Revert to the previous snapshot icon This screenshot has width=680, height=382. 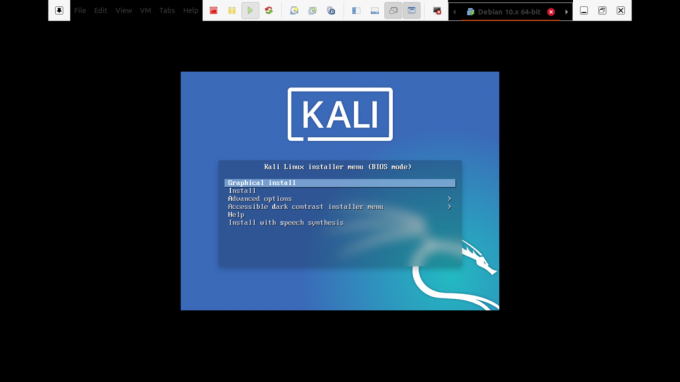[x=313, y=10]
